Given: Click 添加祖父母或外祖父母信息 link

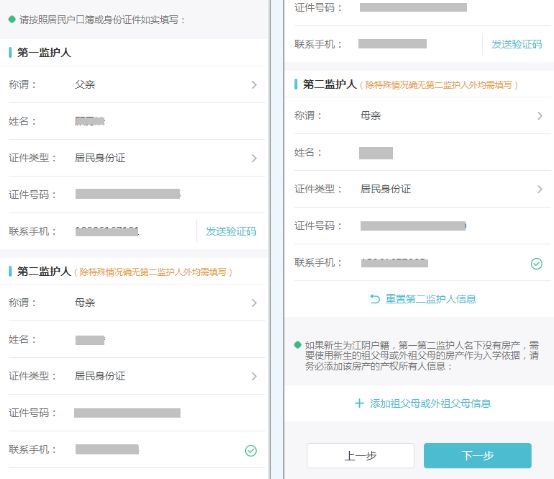Looking at the screenshot, I should pos(430,403).
